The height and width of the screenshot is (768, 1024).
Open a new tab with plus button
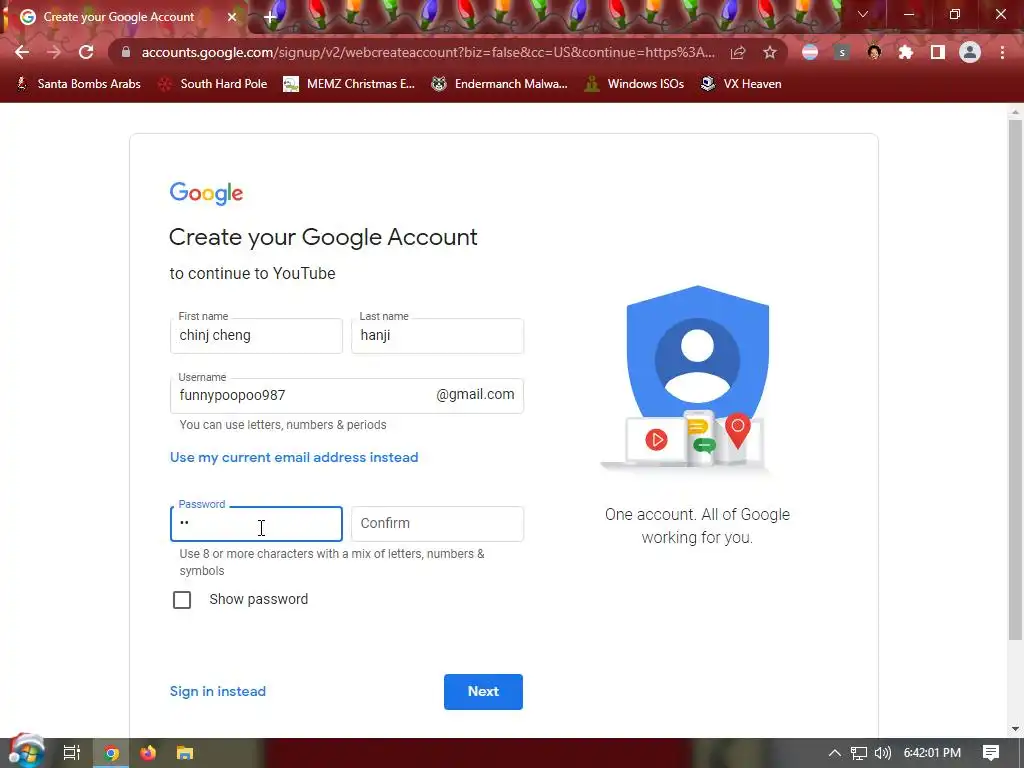[x=270, y=18]
